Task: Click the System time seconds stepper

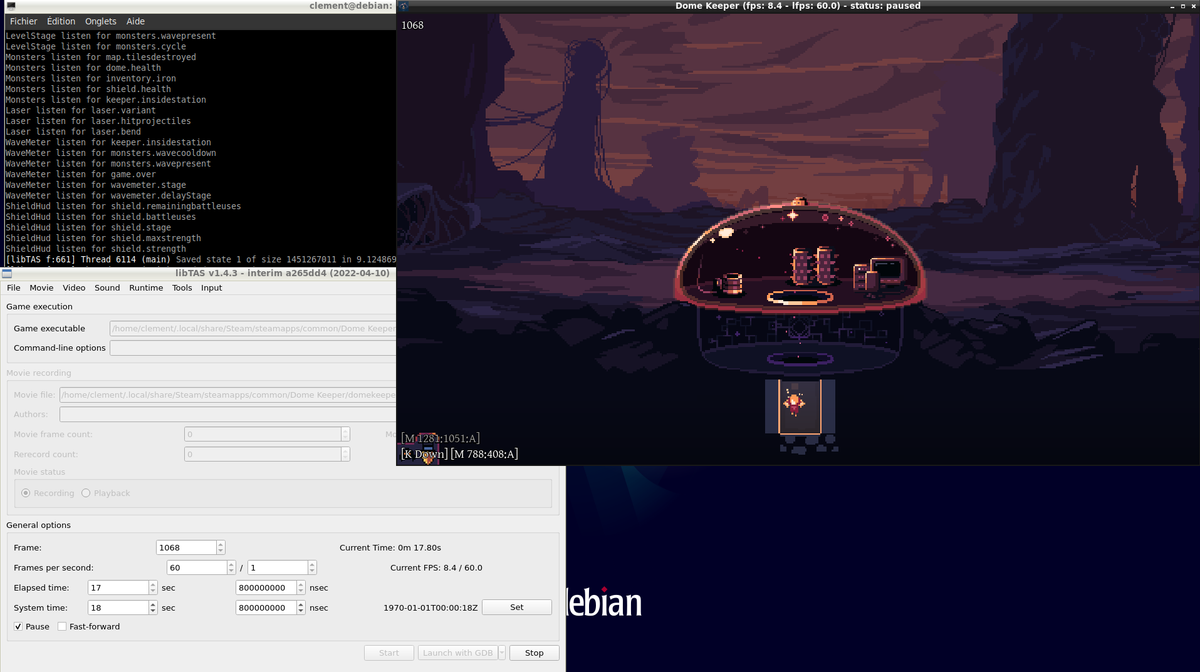Action: click(x=153, y=607)
